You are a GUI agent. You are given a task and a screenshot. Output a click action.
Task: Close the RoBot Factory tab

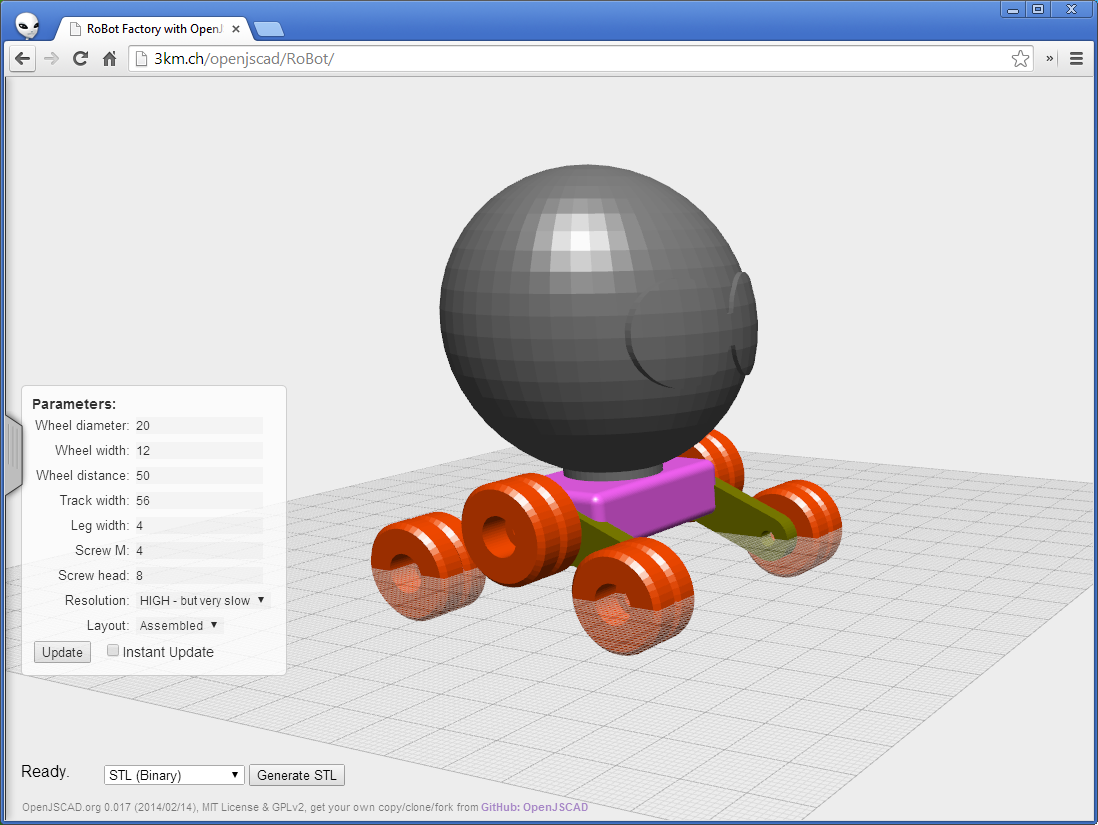[236, 29]
